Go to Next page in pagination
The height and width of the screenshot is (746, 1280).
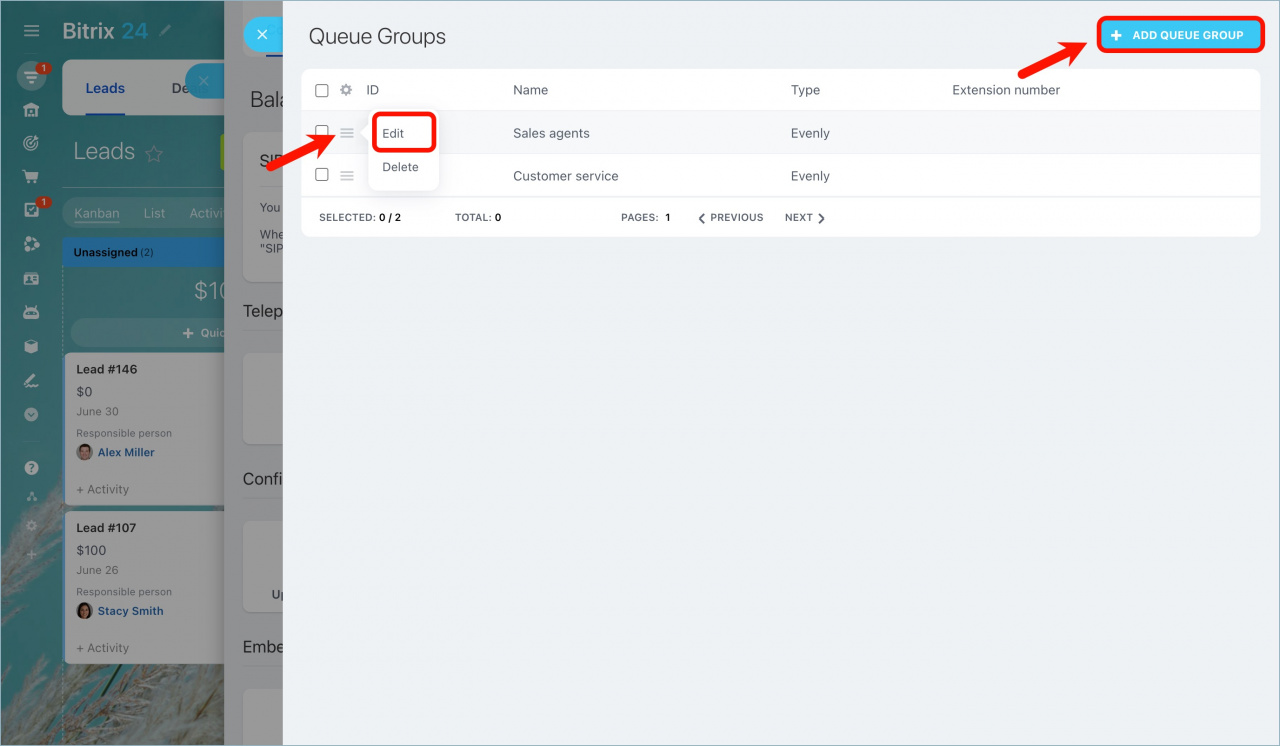(x=805, y=217)
